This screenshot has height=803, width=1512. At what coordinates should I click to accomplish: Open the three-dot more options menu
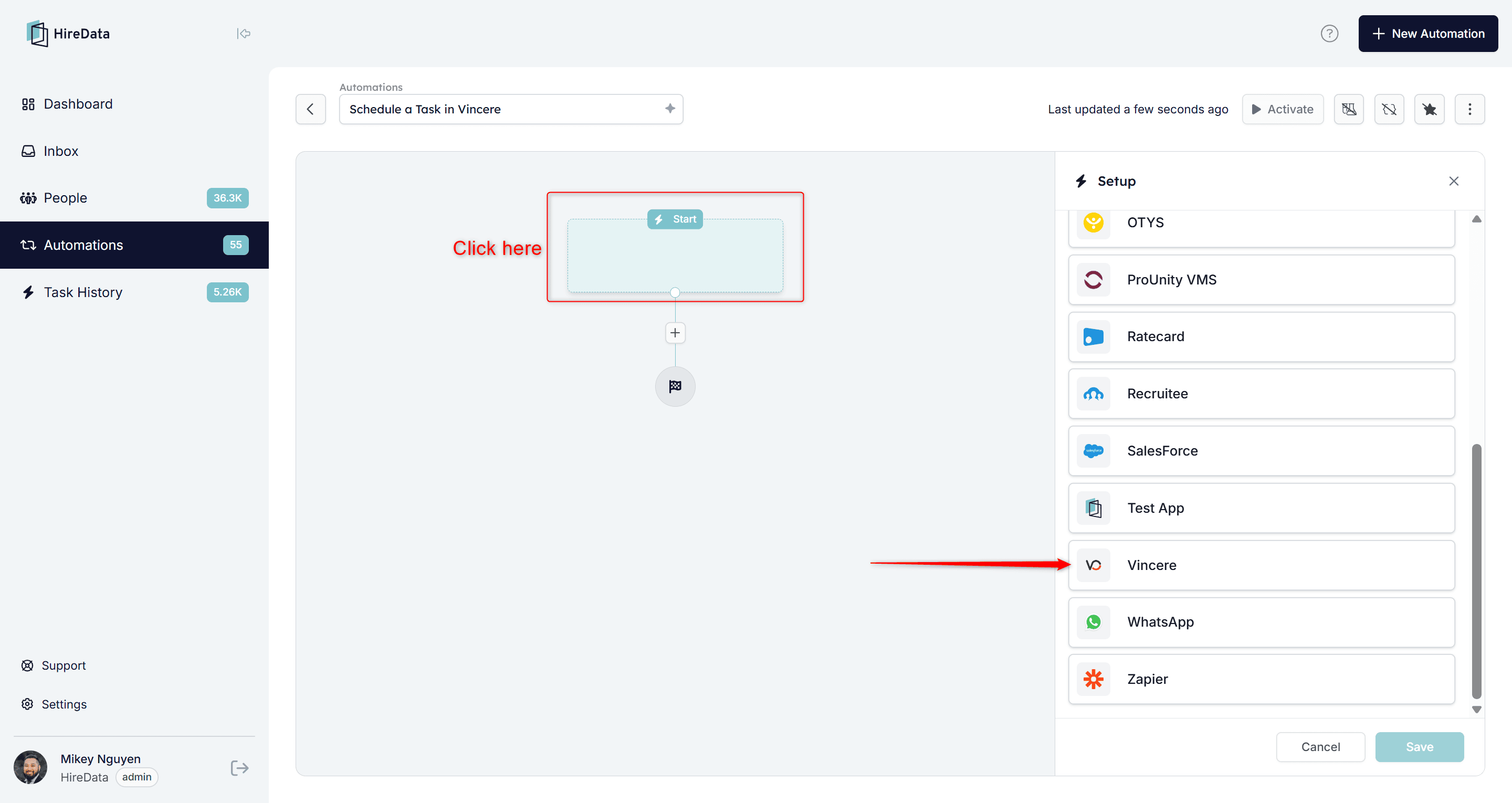tap(1470, 109)
